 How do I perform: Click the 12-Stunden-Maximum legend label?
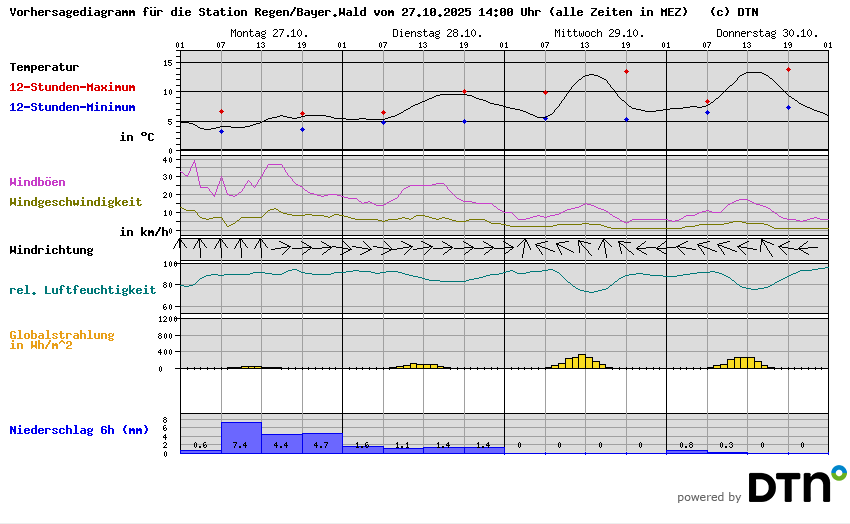(x=72, y=87)
